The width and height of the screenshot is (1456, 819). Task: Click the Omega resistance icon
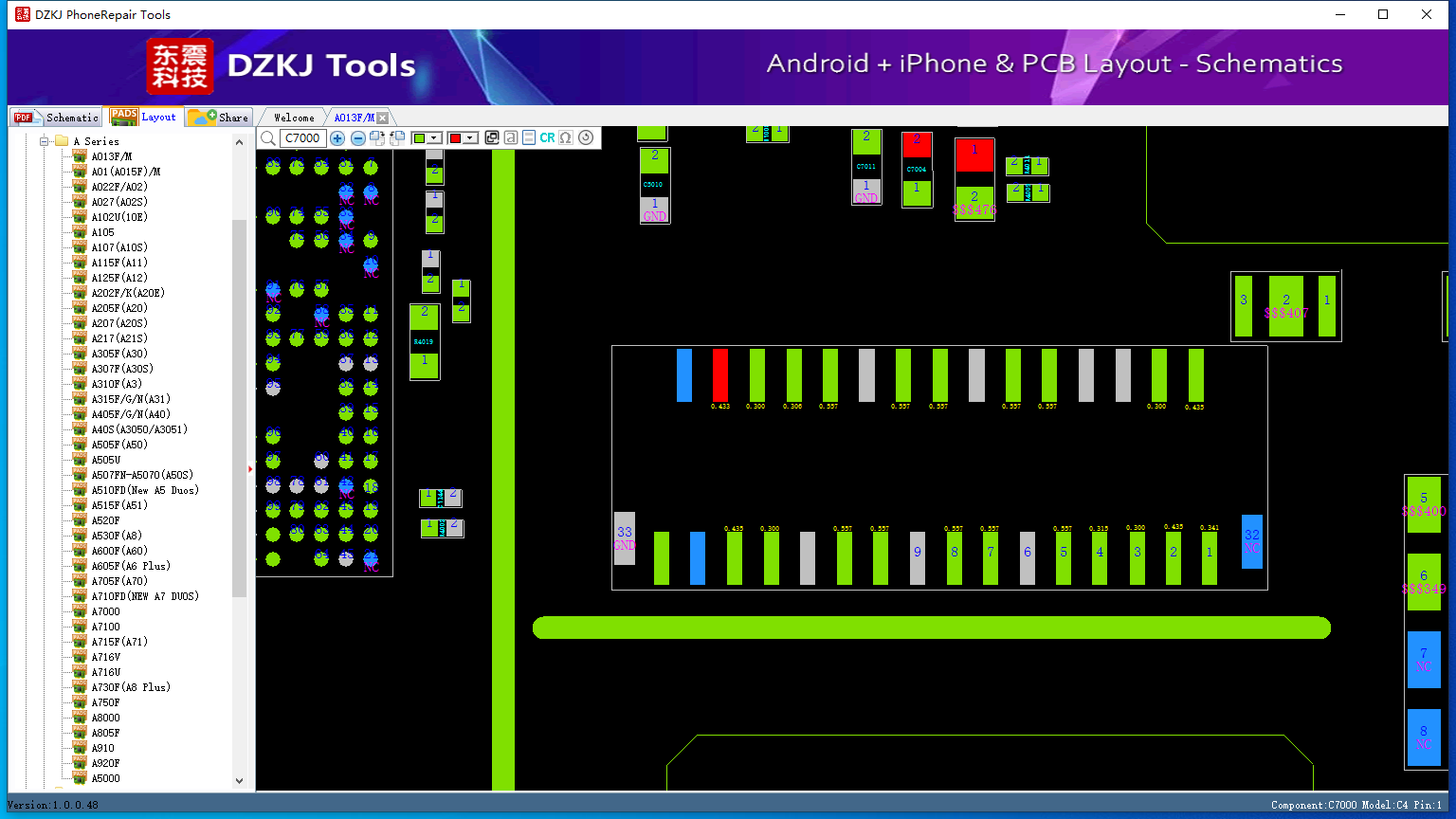566,138
